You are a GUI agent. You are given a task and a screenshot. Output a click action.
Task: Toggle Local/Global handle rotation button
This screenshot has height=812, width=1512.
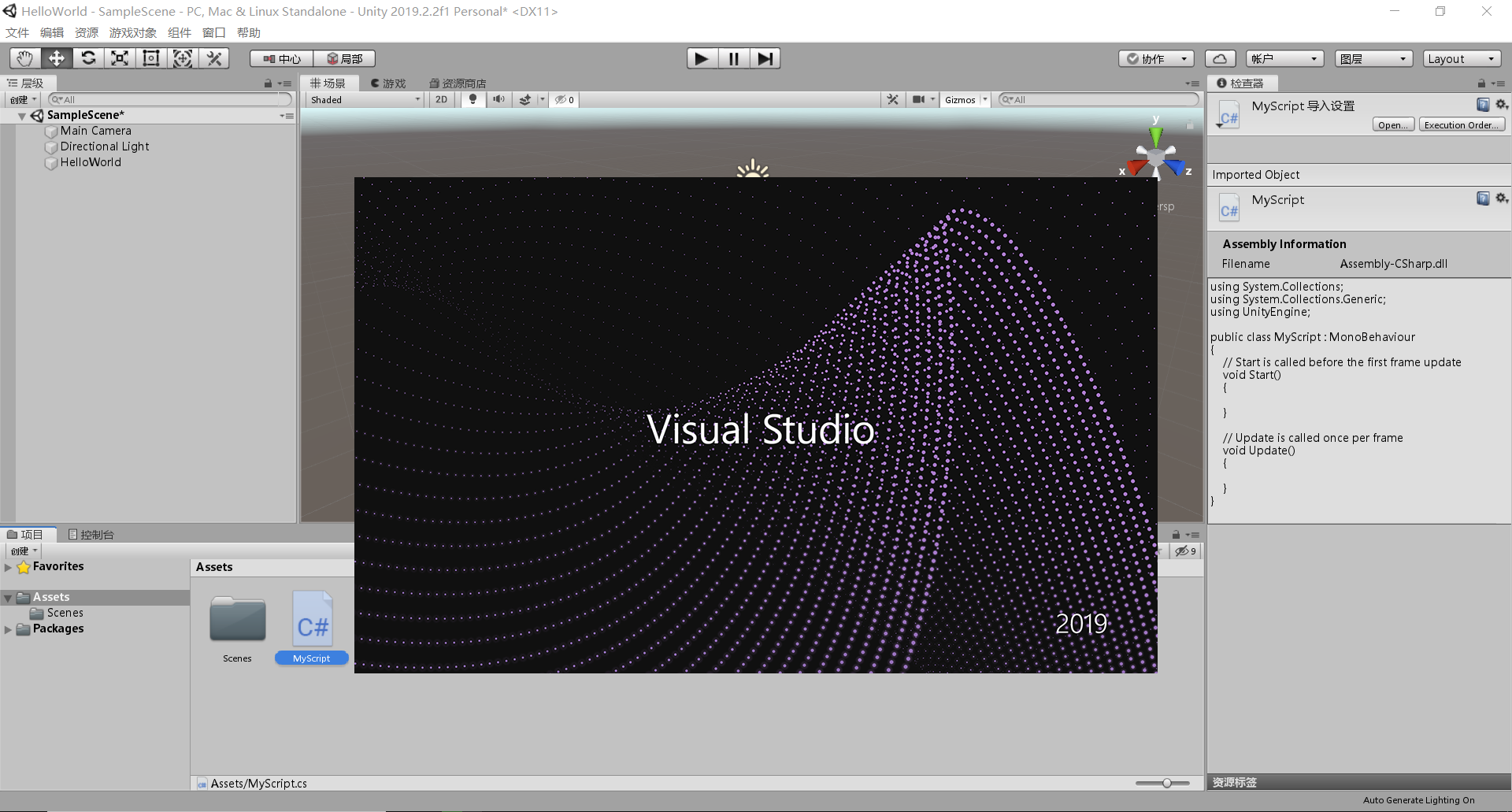point(344,59)
